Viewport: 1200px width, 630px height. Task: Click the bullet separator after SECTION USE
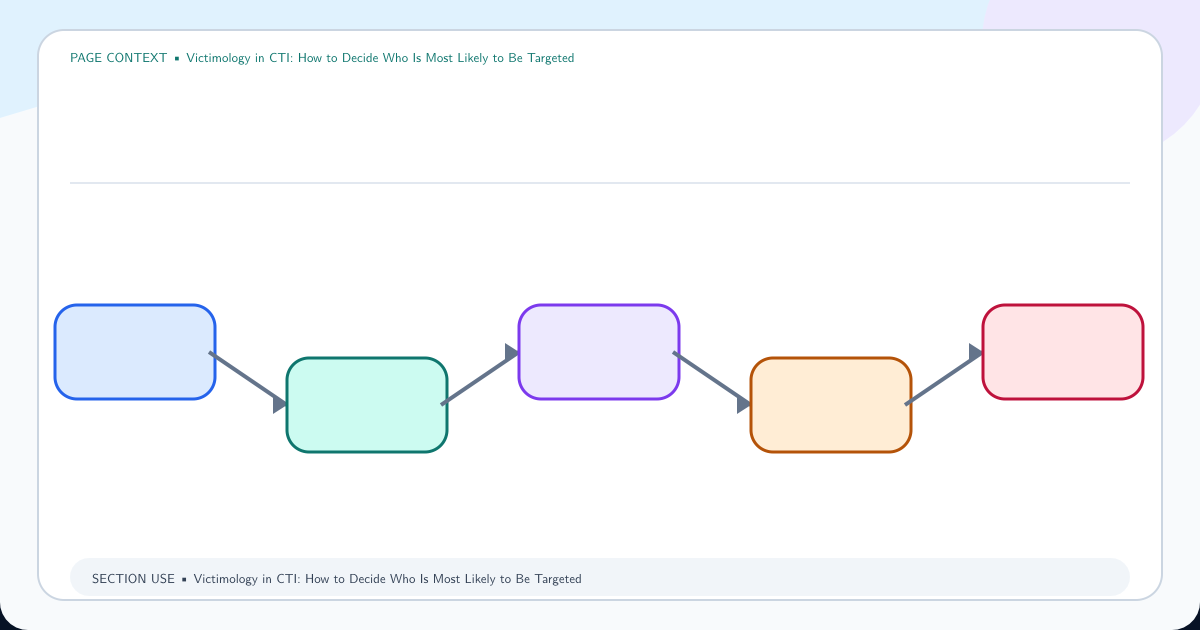click(184, 580)
